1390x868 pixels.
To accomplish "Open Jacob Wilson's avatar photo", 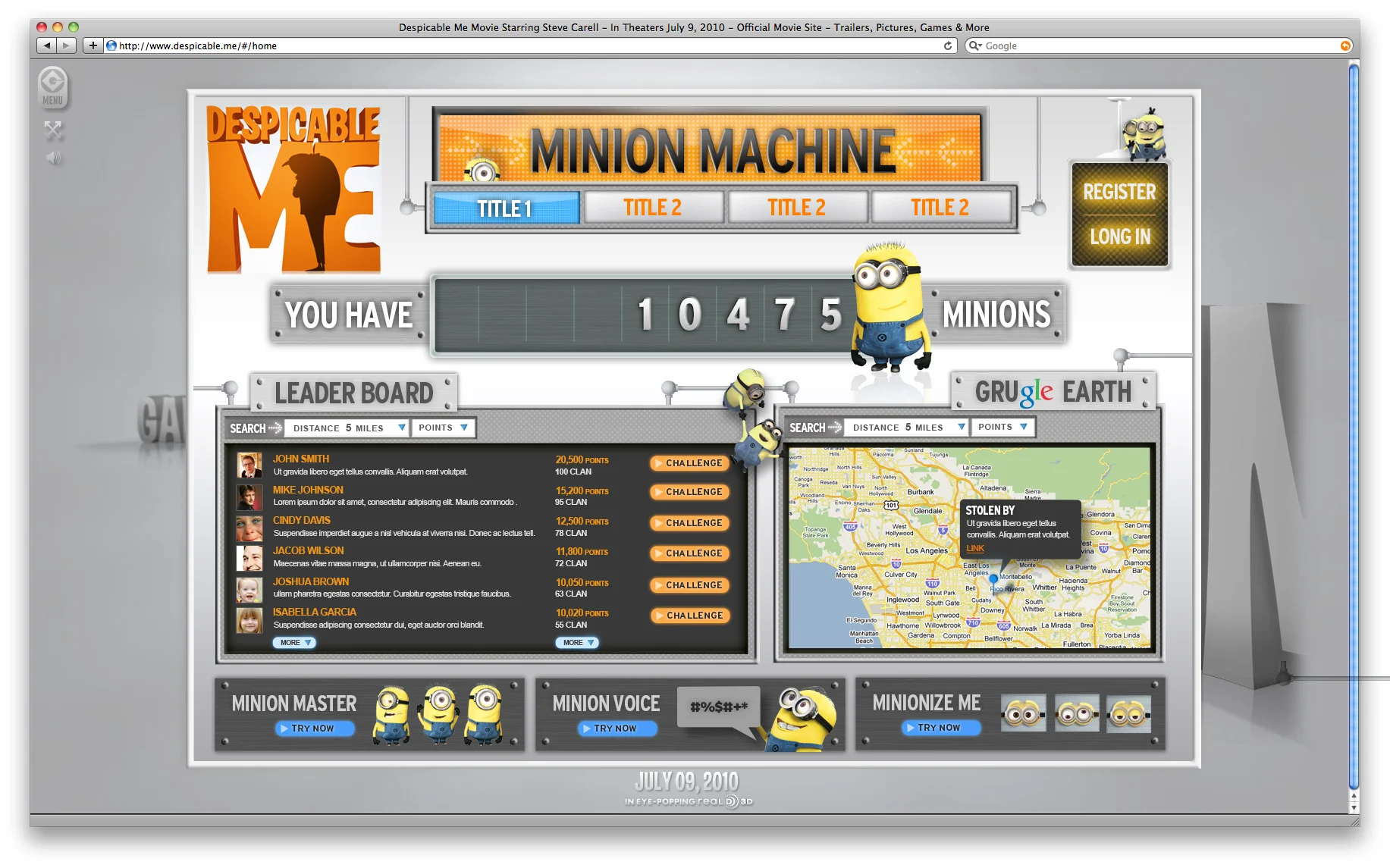I will (249, 558).
